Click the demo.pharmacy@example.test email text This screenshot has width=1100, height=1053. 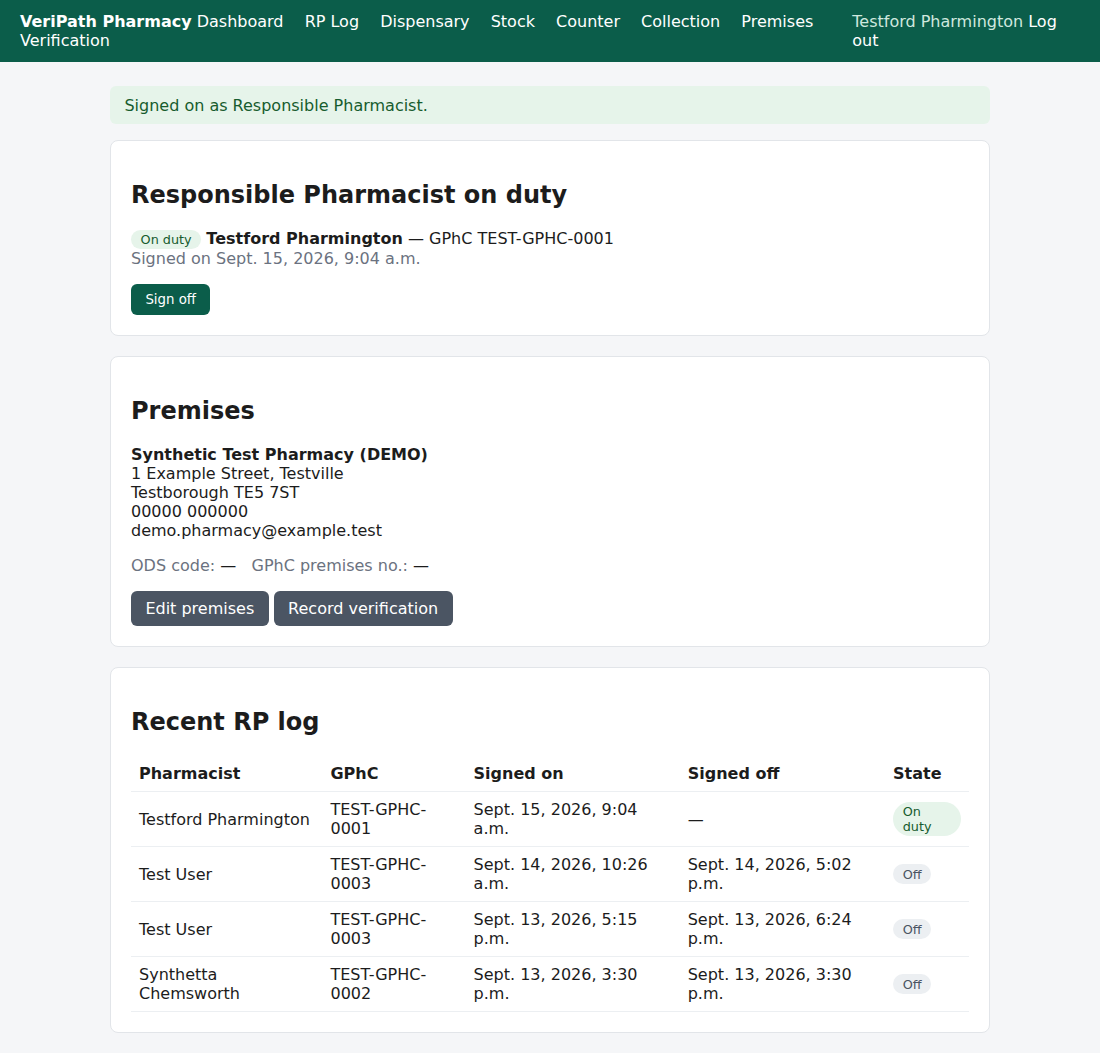(256, 530)
